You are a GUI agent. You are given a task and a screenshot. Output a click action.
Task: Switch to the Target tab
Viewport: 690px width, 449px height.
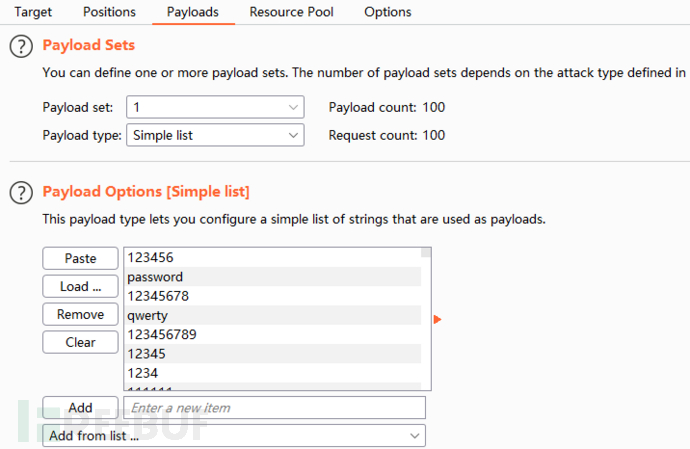(x=33, y=12)
